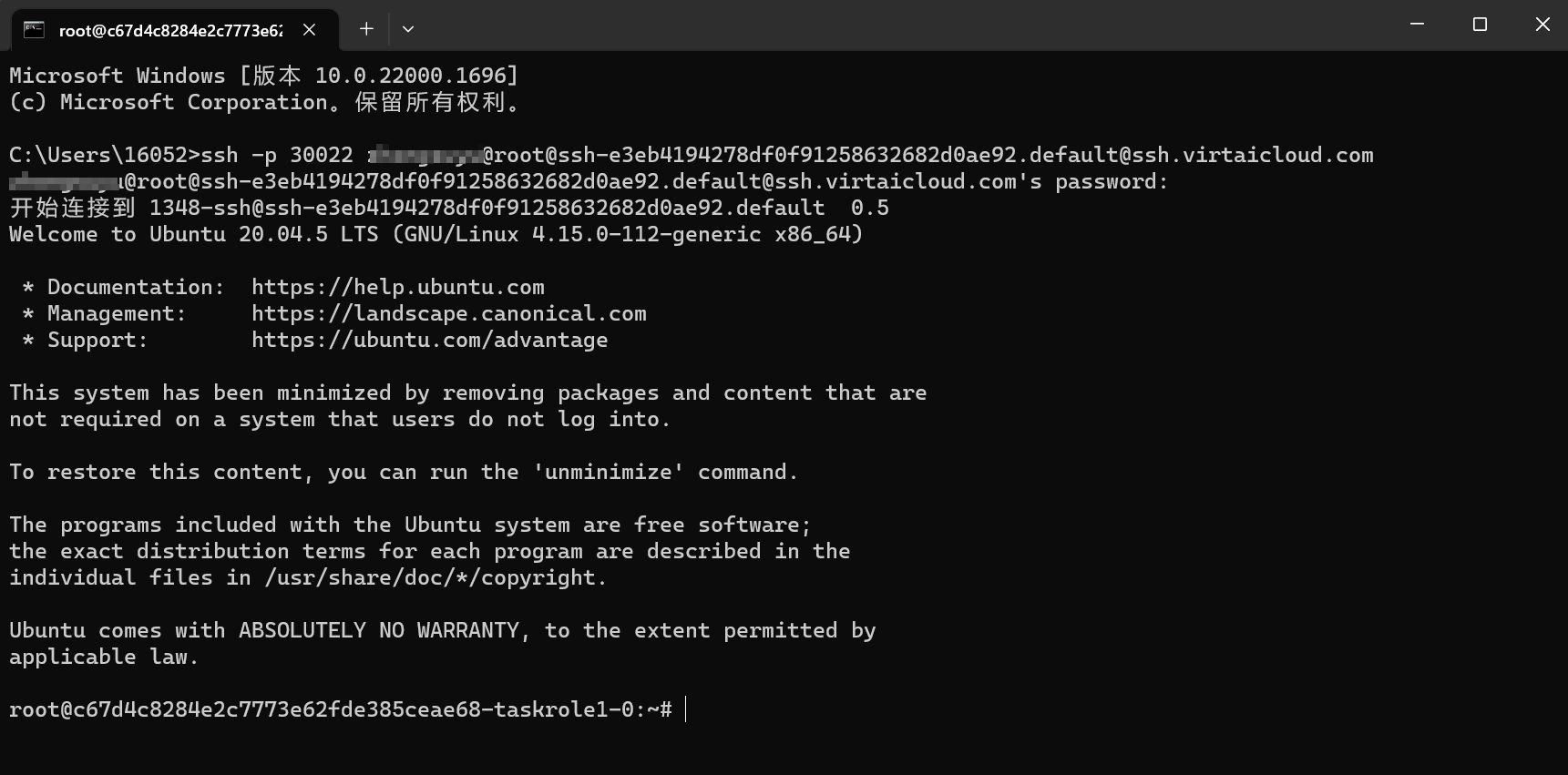Click the Welcome to Ubuntu 20.04.5 line
The image size is (1568, 775).
[x=436, y=235]
